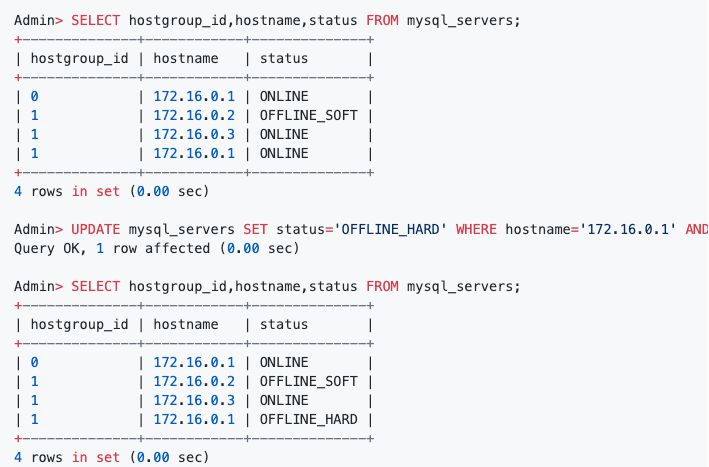Select "status" header in the first result table
The height and width of the screenshot is (467, 709).
point(284,58)
